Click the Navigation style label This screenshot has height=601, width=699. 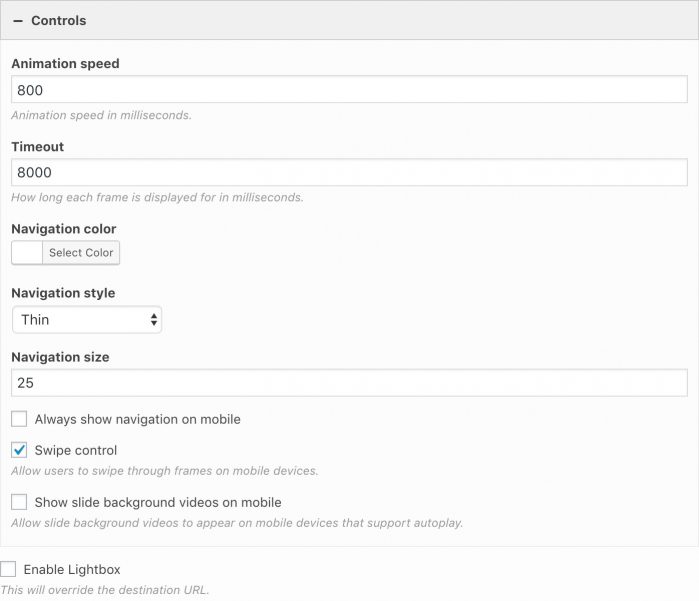63,293
